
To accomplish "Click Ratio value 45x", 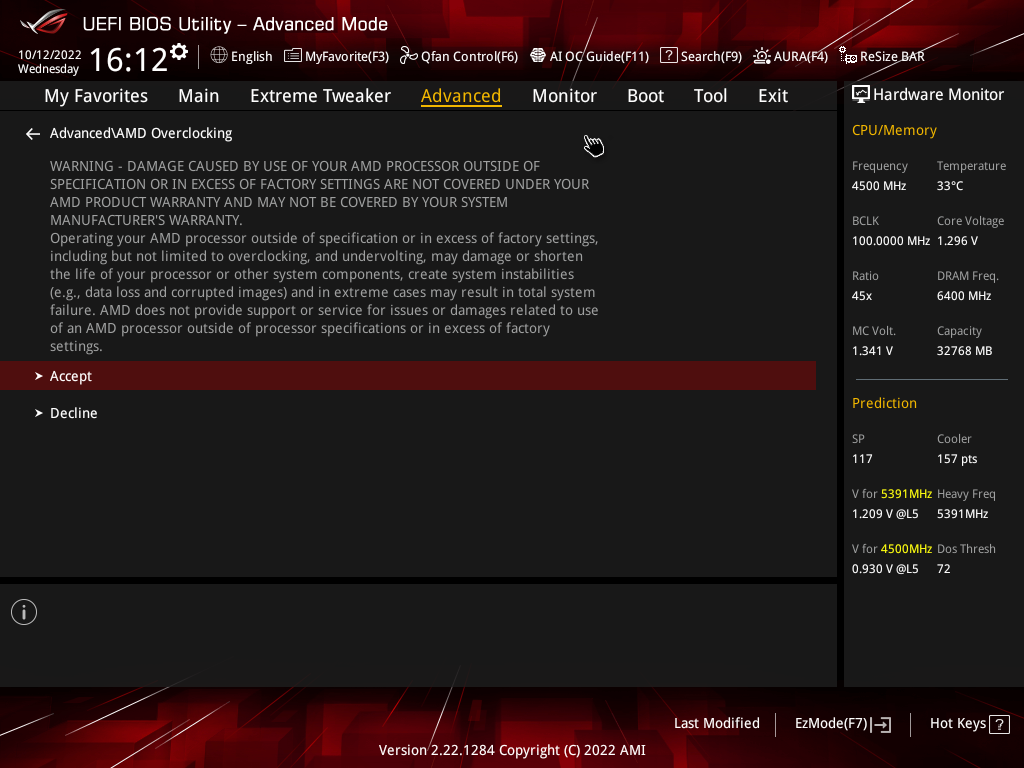I will pyautogui.click(x=861, y=296).
